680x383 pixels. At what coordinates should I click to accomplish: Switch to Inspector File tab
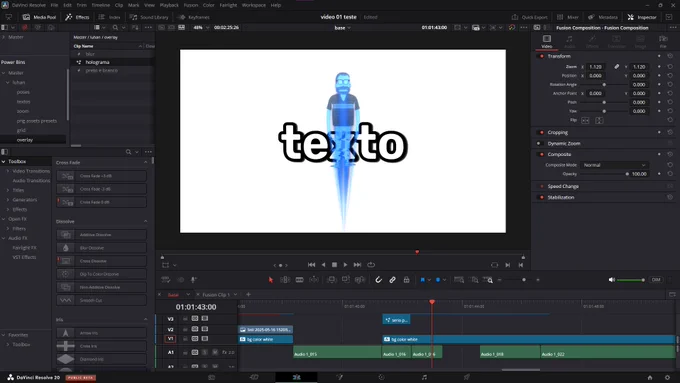(663, 42)
